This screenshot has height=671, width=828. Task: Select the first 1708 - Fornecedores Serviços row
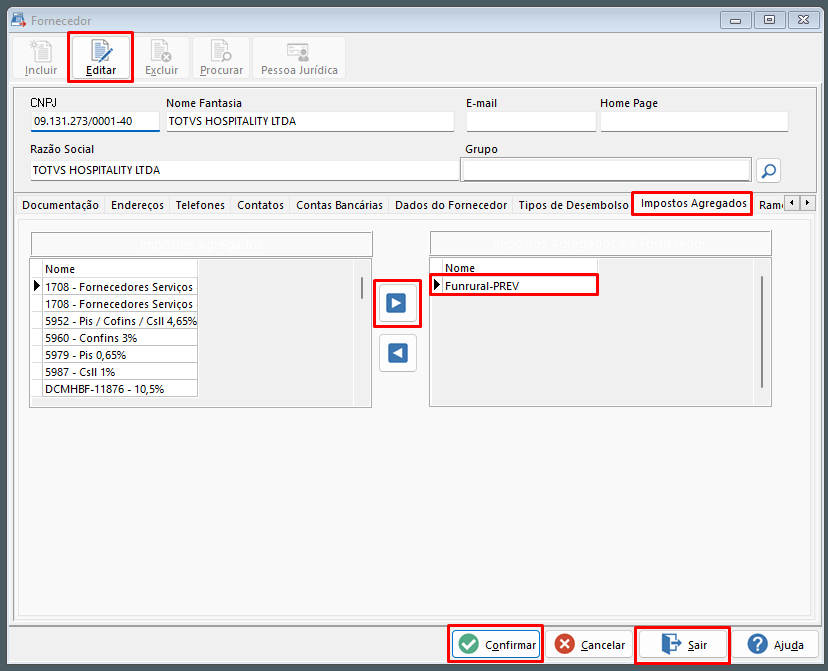[120, 287]
